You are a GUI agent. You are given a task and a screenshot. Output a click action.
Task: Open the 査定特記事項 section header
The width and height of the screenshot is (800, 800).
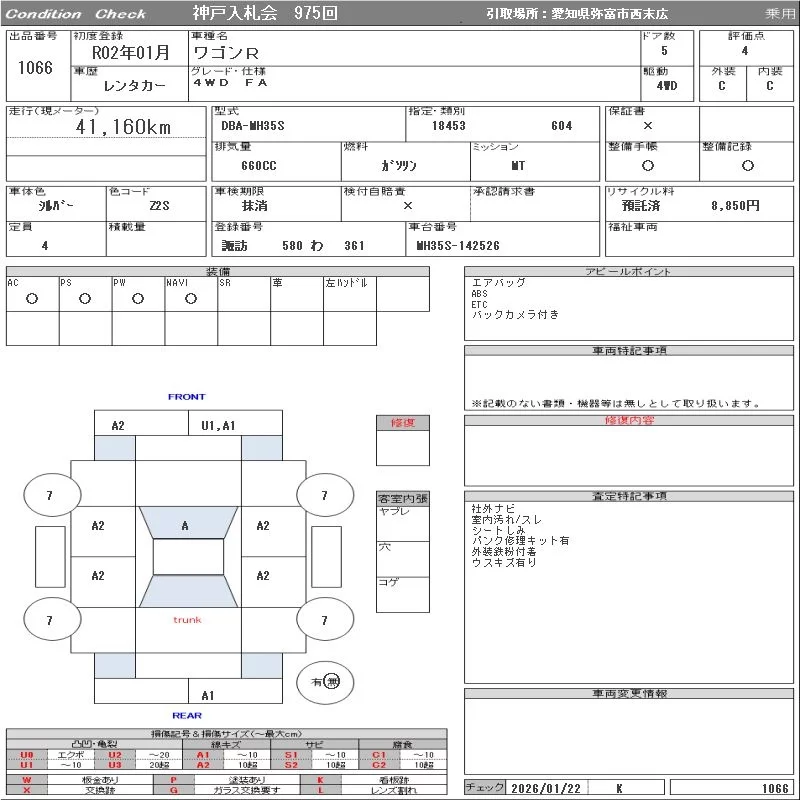pos(627,496)
